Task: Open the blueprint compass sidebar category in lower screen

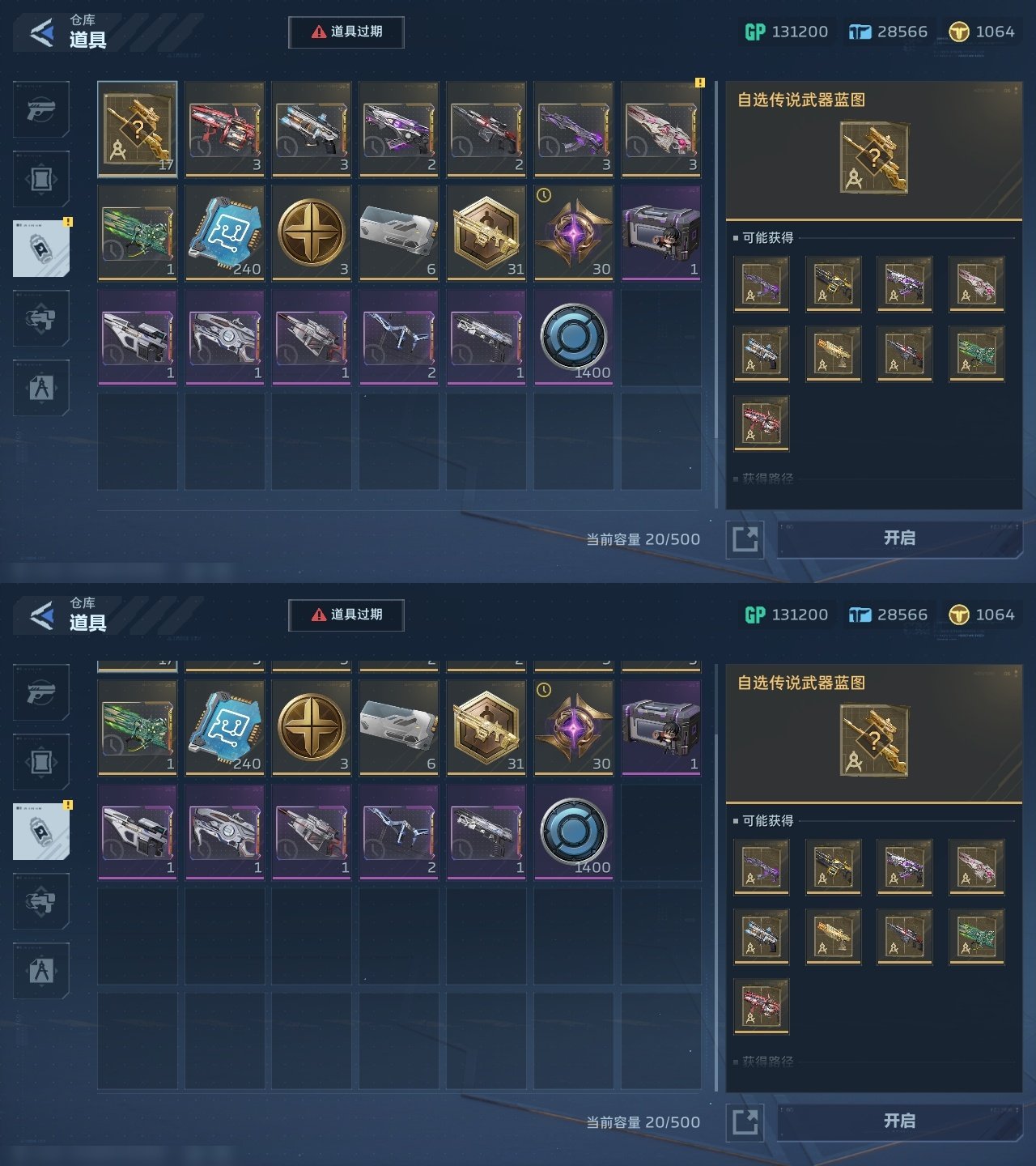Action: coord(41,970)
